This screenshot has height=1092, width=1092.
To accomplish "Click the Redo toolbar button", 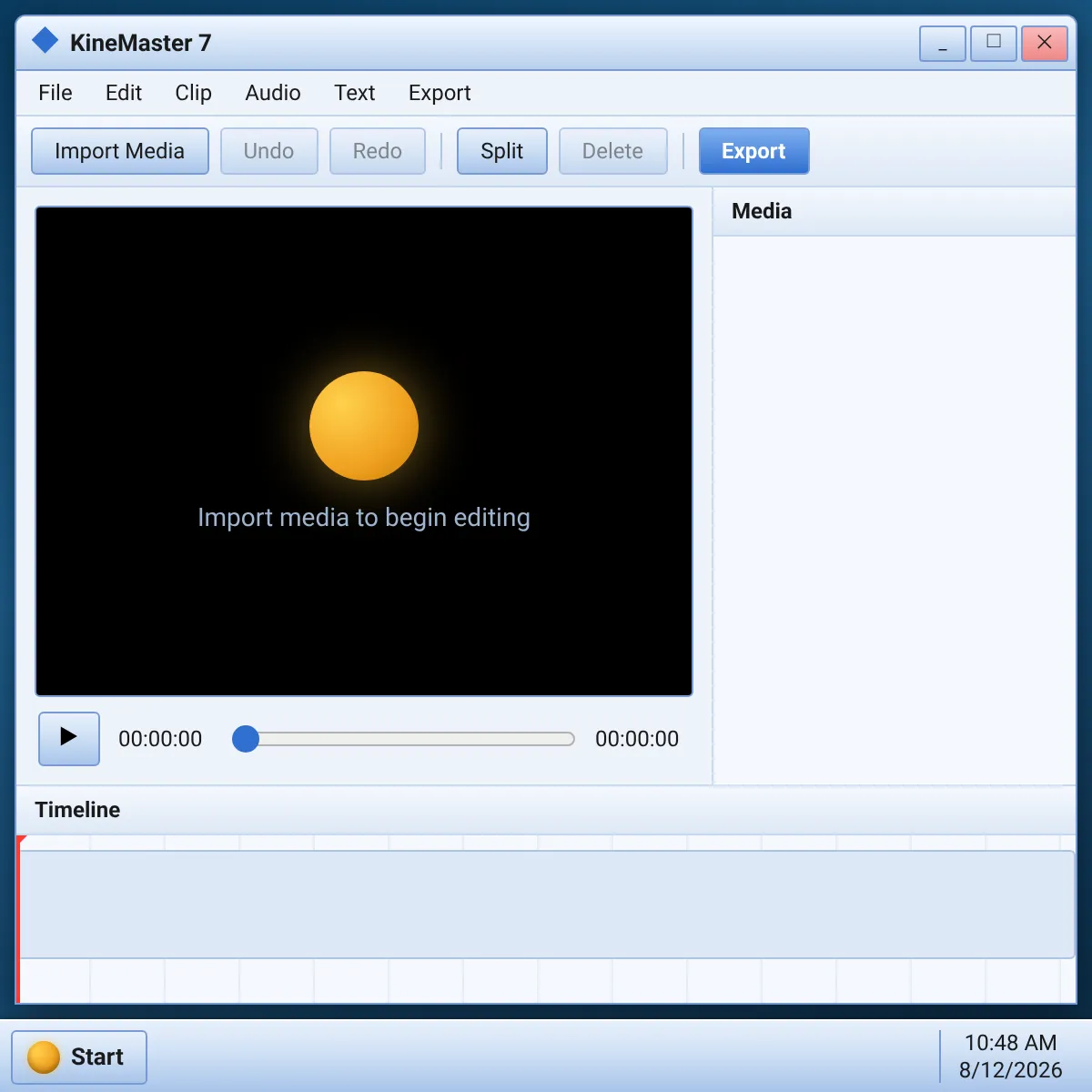I will [x=378, y=151].
